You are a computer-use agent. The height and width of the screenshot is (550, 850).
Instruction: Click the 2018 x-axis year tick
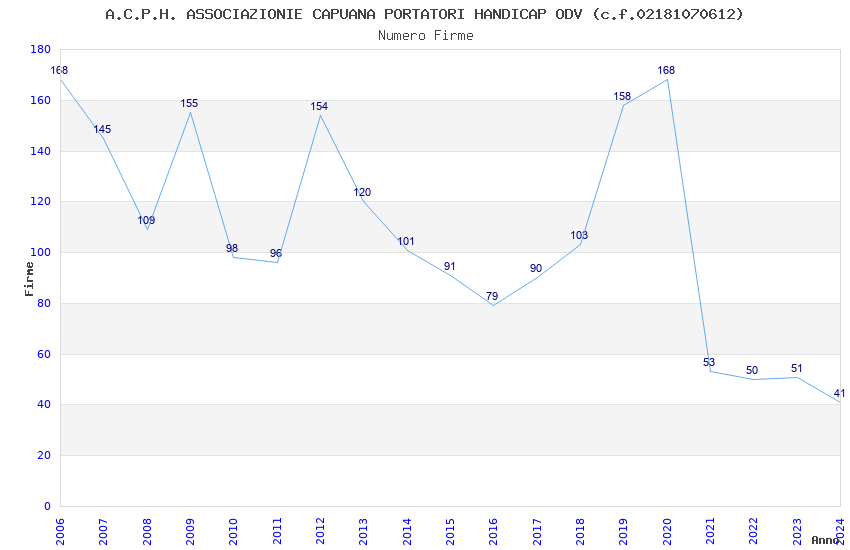click(580, 531)
